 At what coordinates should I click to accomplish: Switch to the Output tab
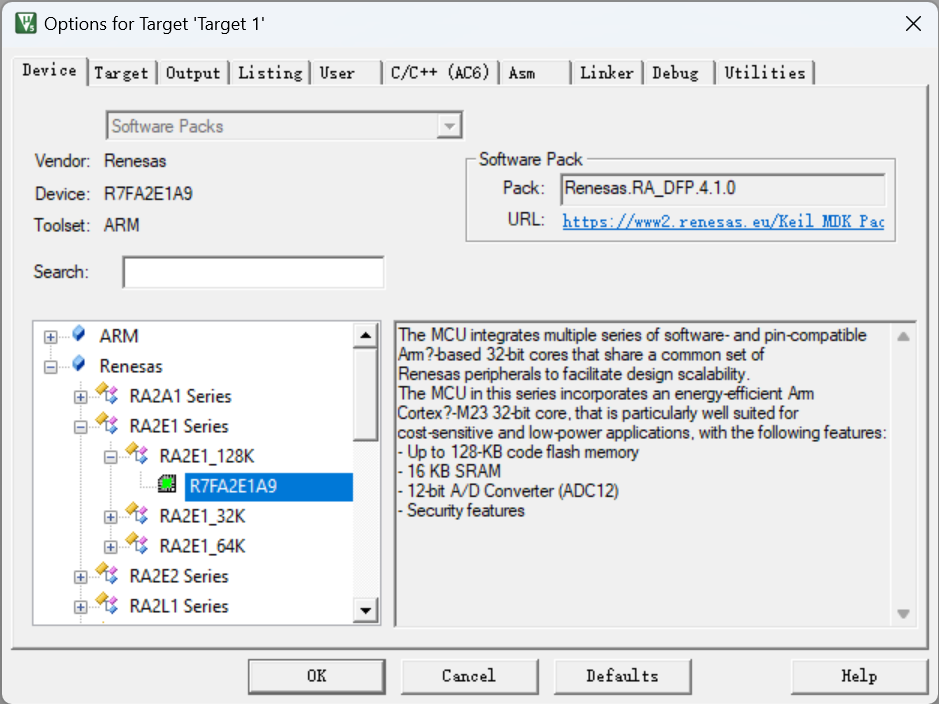pos(193,73)
